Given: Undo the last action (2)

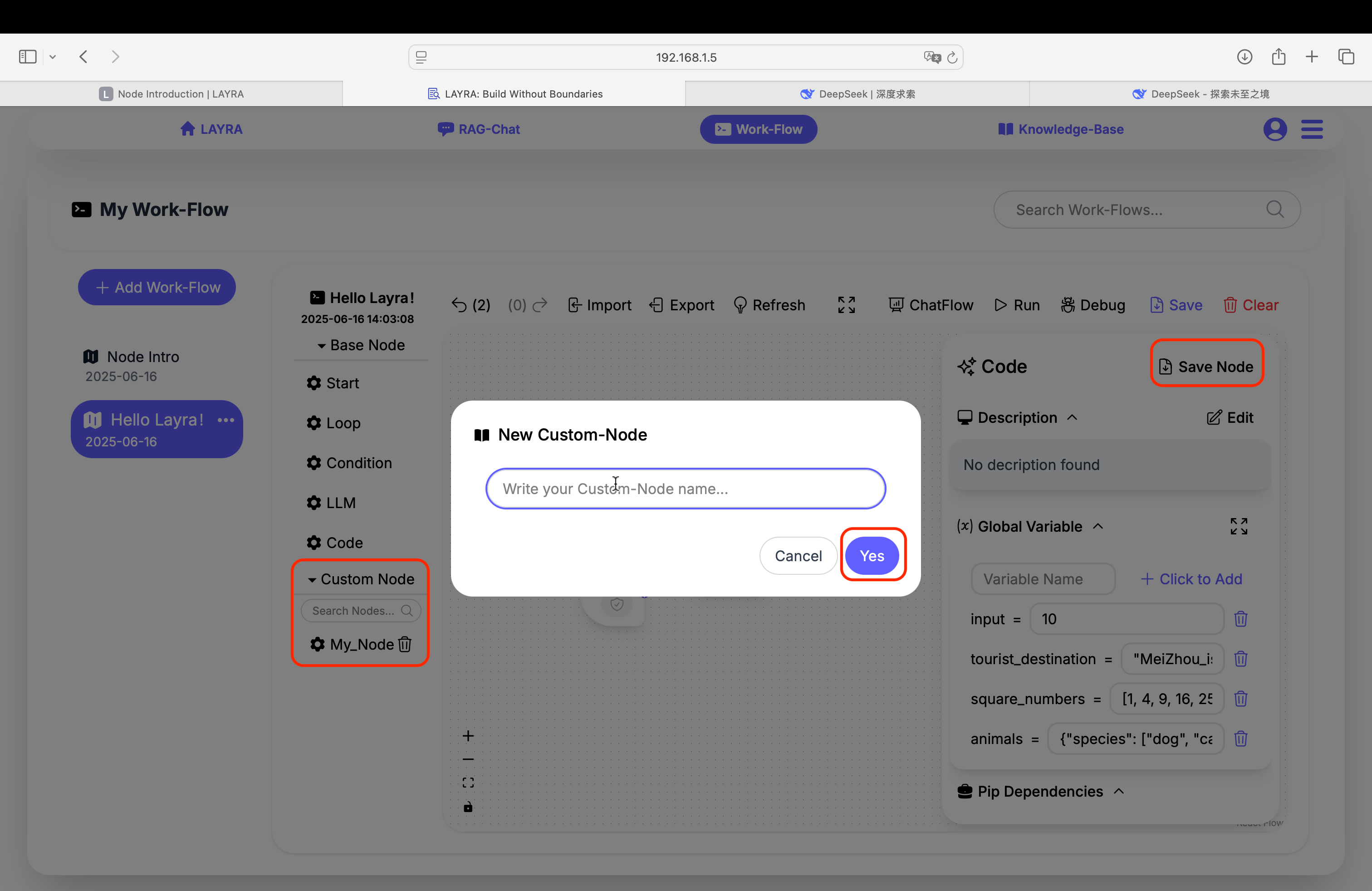Looking at the screenshot, I should 471,305.
